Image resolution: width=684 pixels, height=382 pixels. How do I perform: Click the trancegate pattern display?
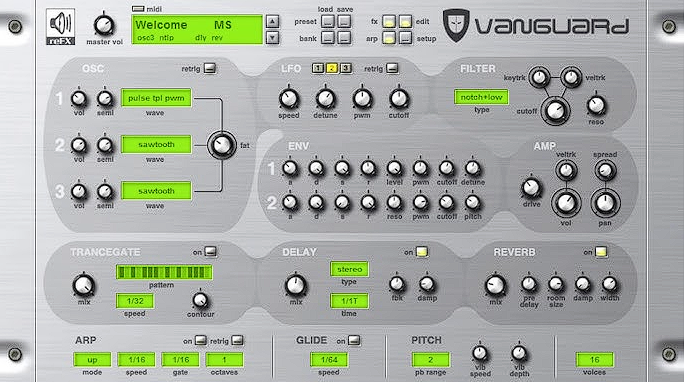pos(164,272)
